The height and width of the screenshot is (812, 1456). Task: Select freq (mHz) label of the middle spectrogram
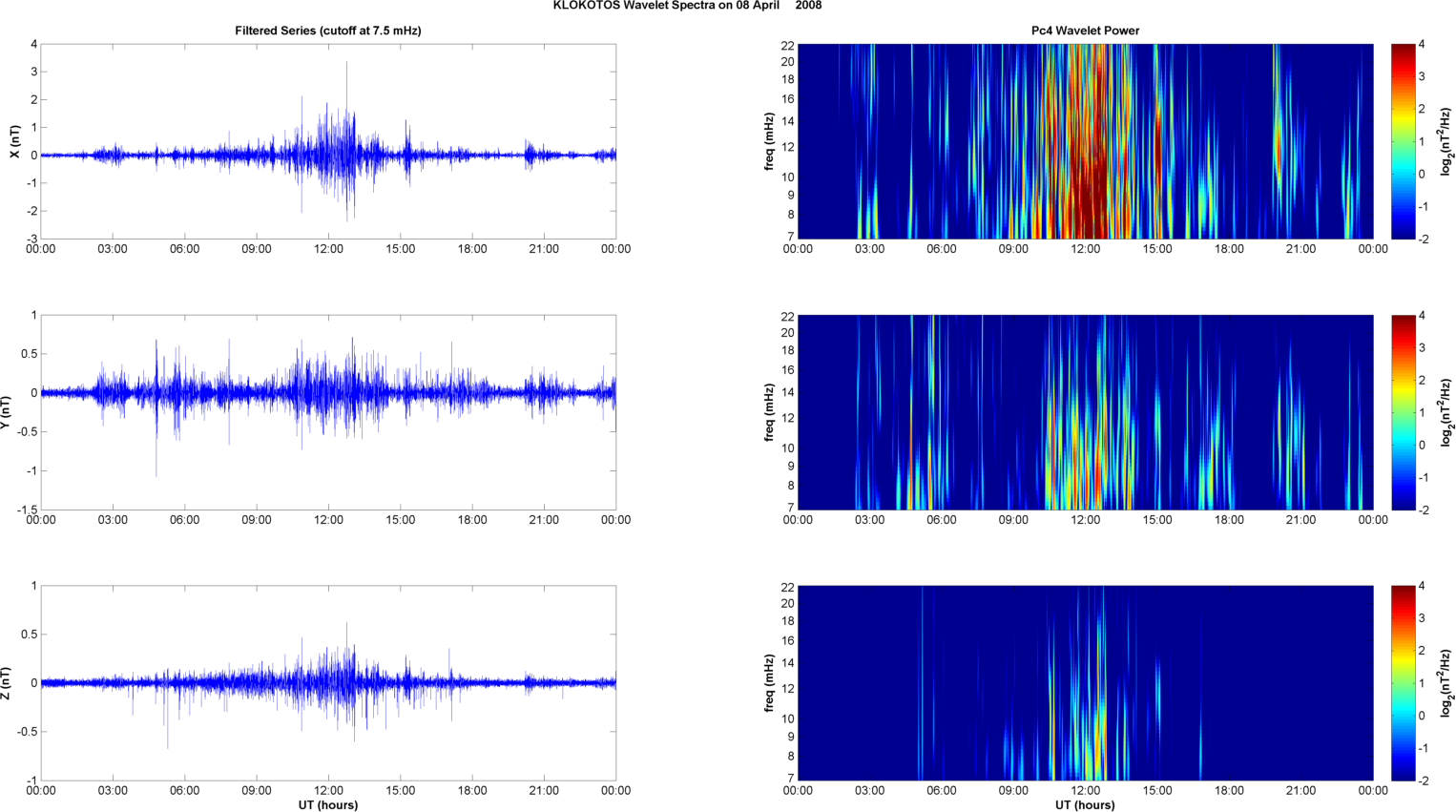click(x=769, y=412)
